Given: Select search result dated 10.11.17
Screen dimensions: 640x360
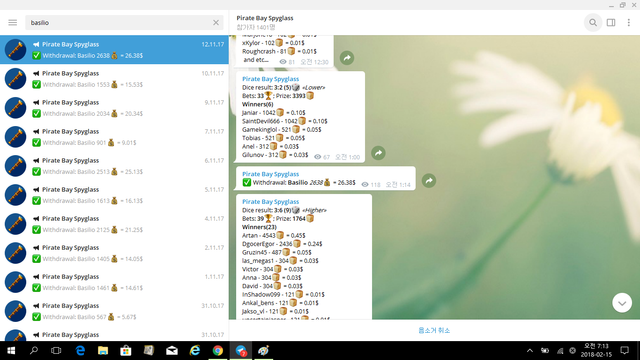Looking at the screenshot, I should [x=114, y=78].
